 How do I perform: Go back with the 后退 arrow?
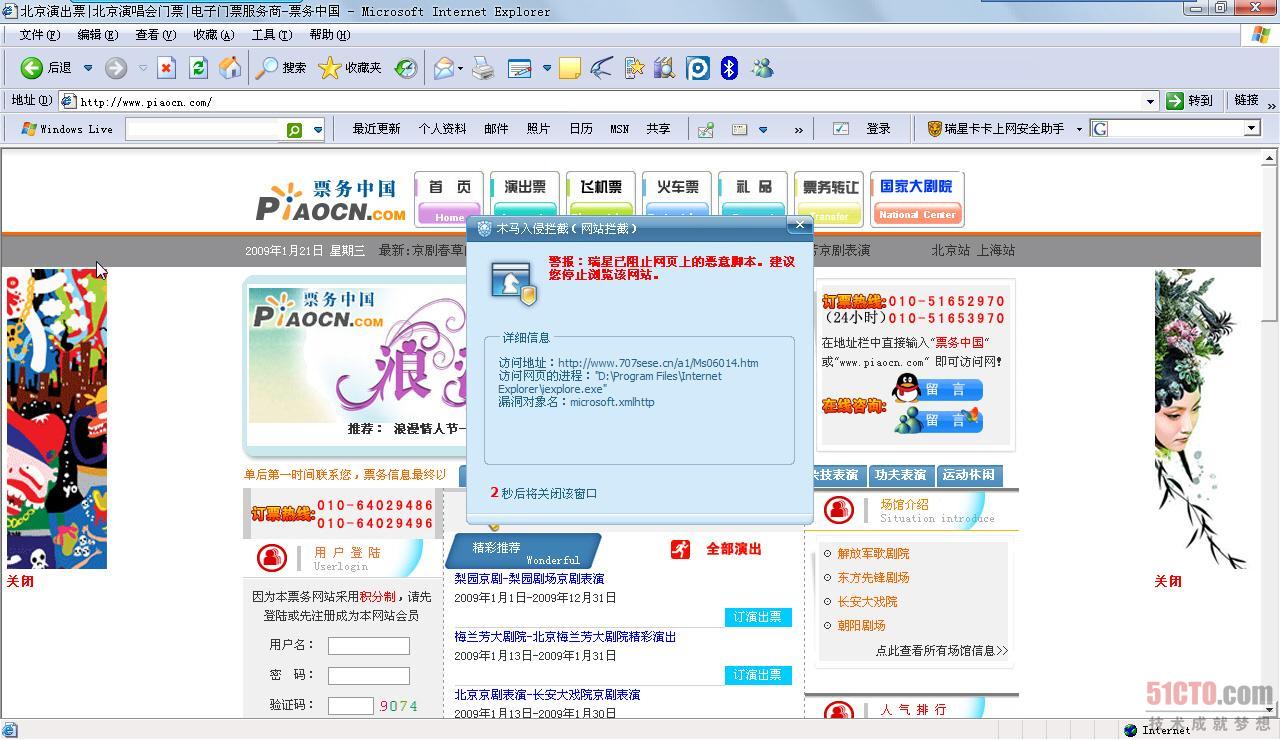47,68
